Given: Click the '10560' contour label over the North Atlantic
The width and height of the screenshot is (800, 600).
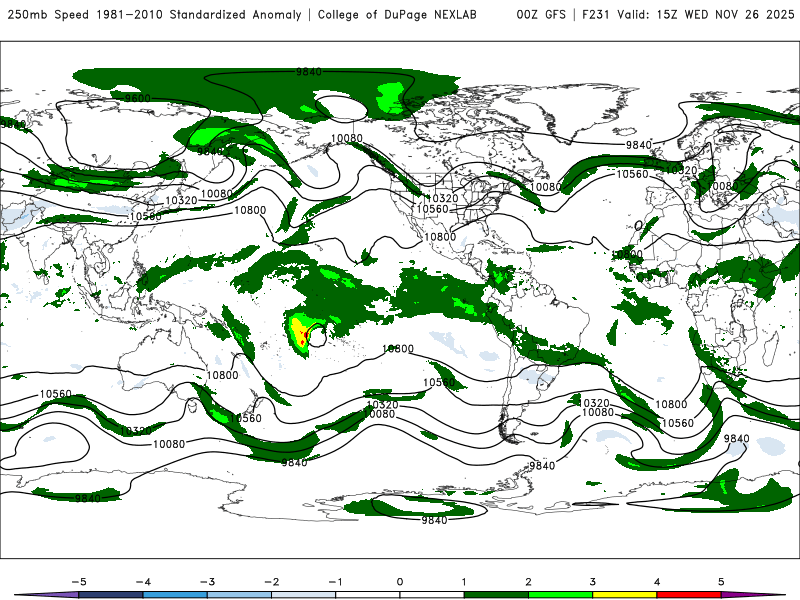Looking at the screenshot, I should [632, 174].
